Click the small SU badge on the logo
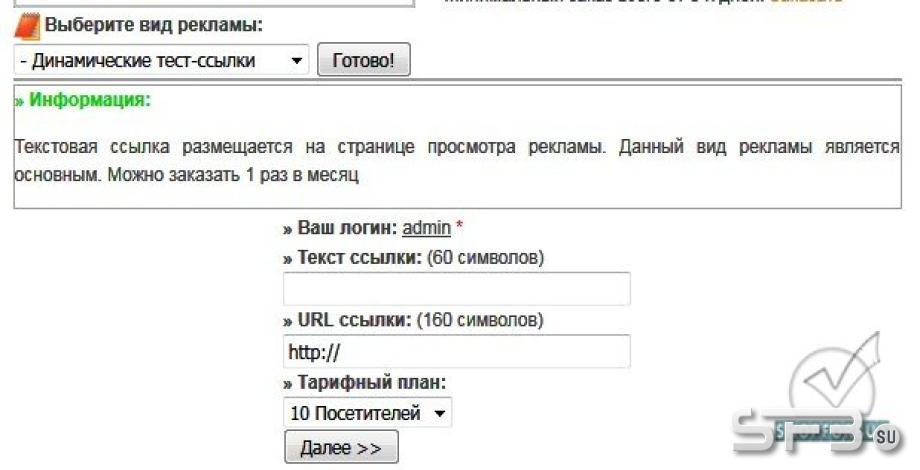This screenshot has width=920, height=470. 887,438
